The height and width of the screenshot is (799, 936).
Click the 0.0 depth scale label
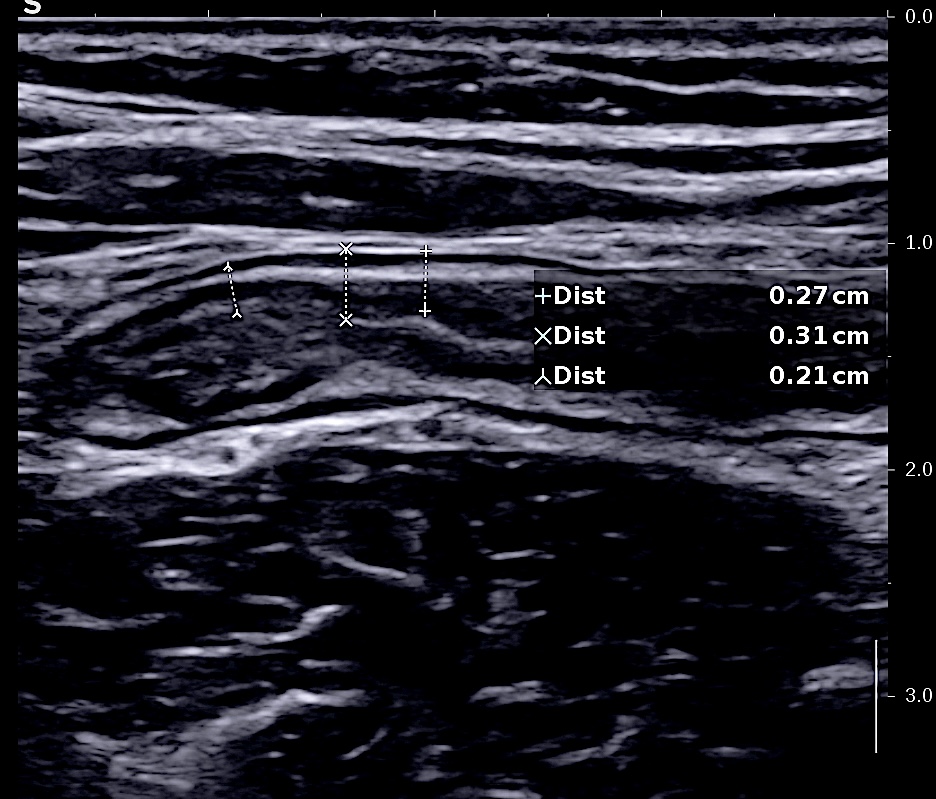(x=918, y=17)
